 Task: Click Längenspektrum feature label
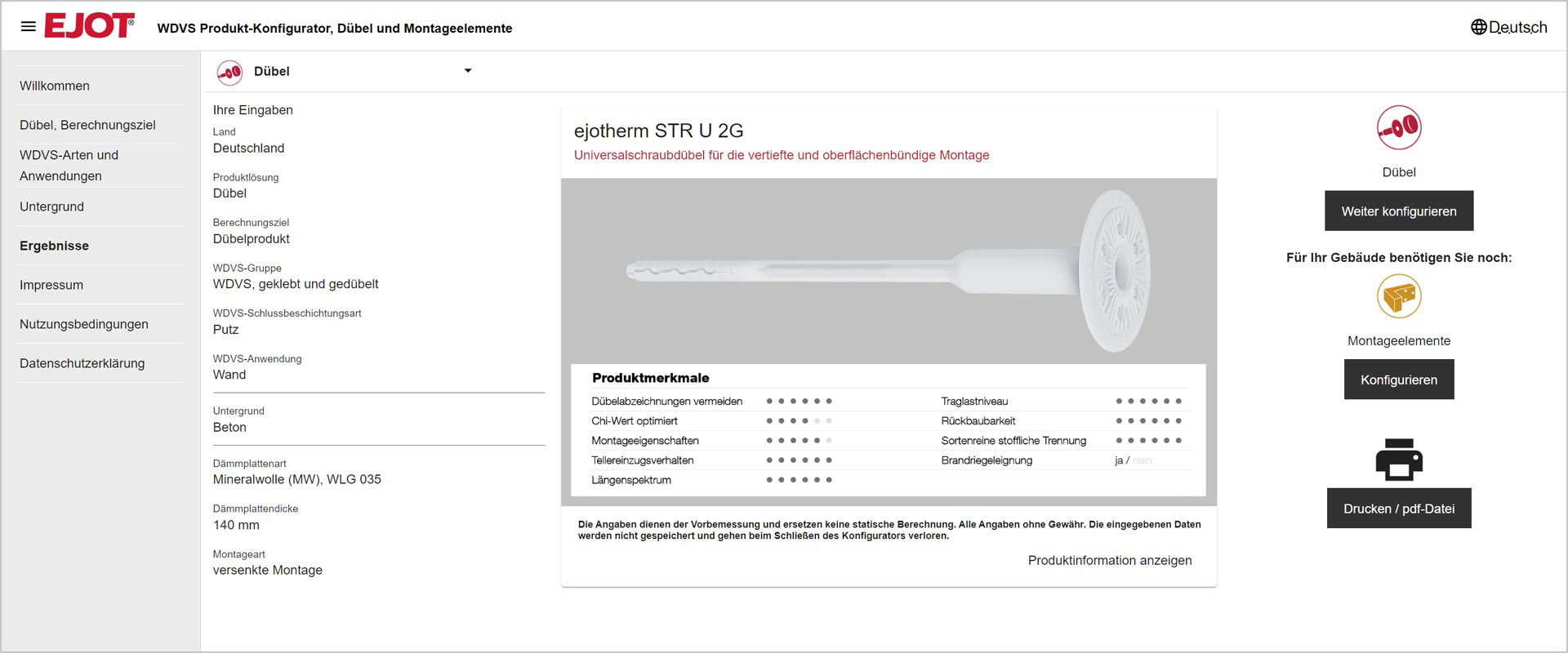(x=631, y=480)
